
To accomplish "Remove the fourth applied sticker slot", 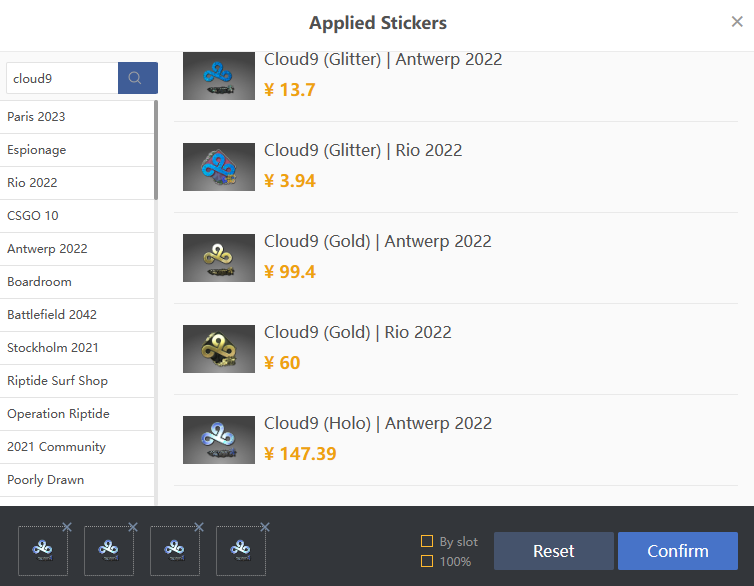I will click(x=265, y=527).
